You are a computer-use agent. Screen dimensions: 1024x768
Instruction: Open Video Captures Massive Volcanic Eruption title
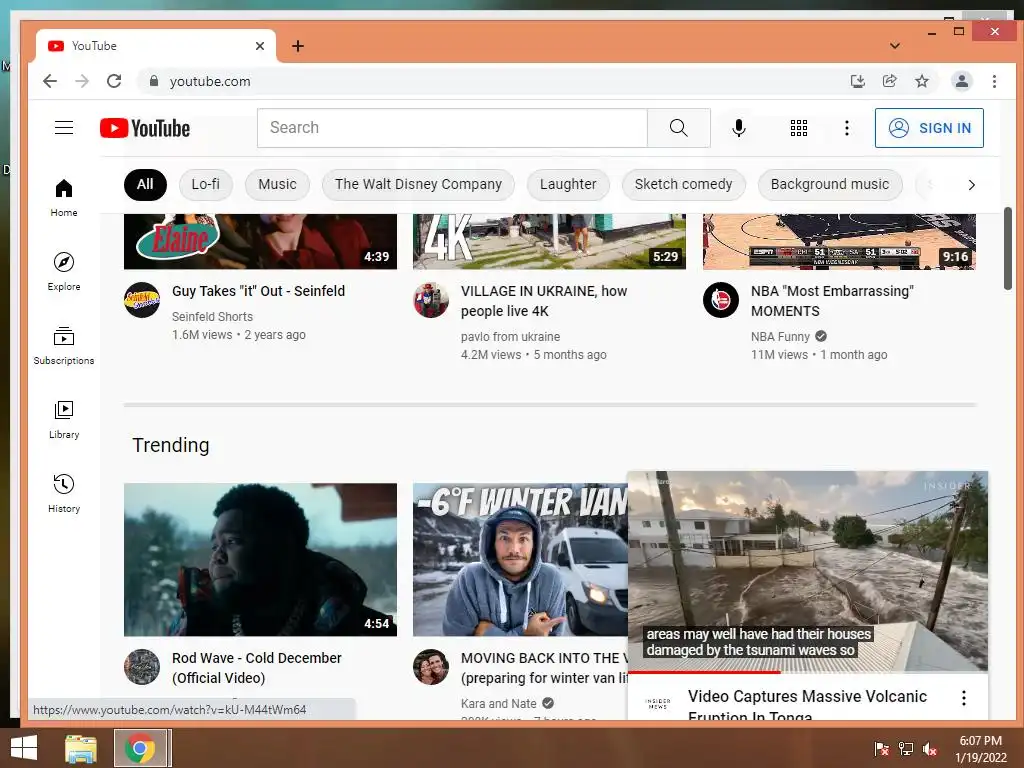807,705
